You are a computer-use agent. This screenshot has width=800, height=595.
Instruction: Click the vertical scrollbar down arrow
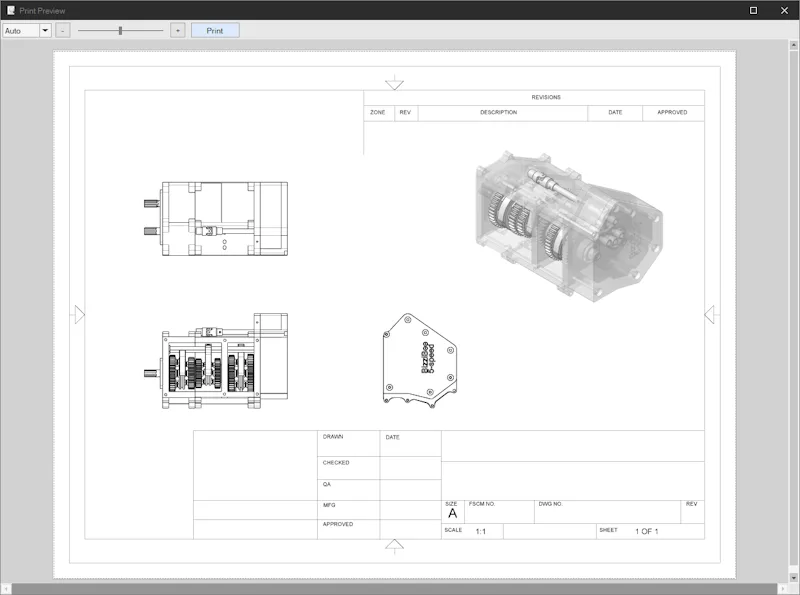tap(793, 578)
